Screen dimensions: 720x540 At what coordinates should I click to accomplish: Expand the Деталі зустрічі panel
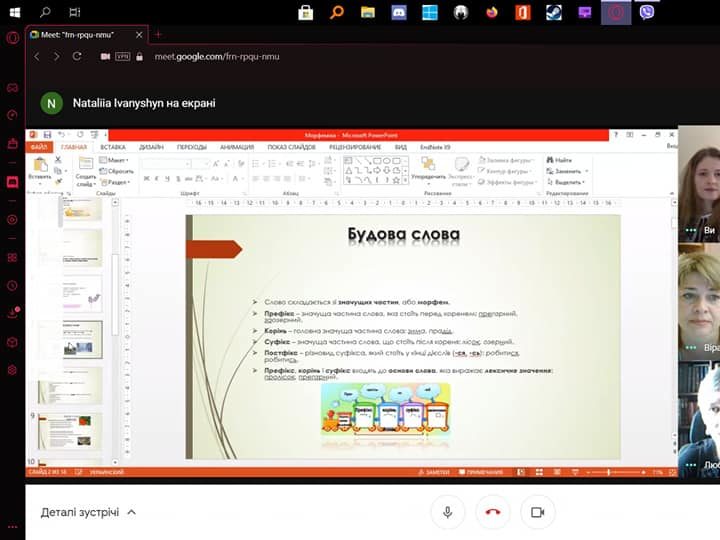point(88,512)
